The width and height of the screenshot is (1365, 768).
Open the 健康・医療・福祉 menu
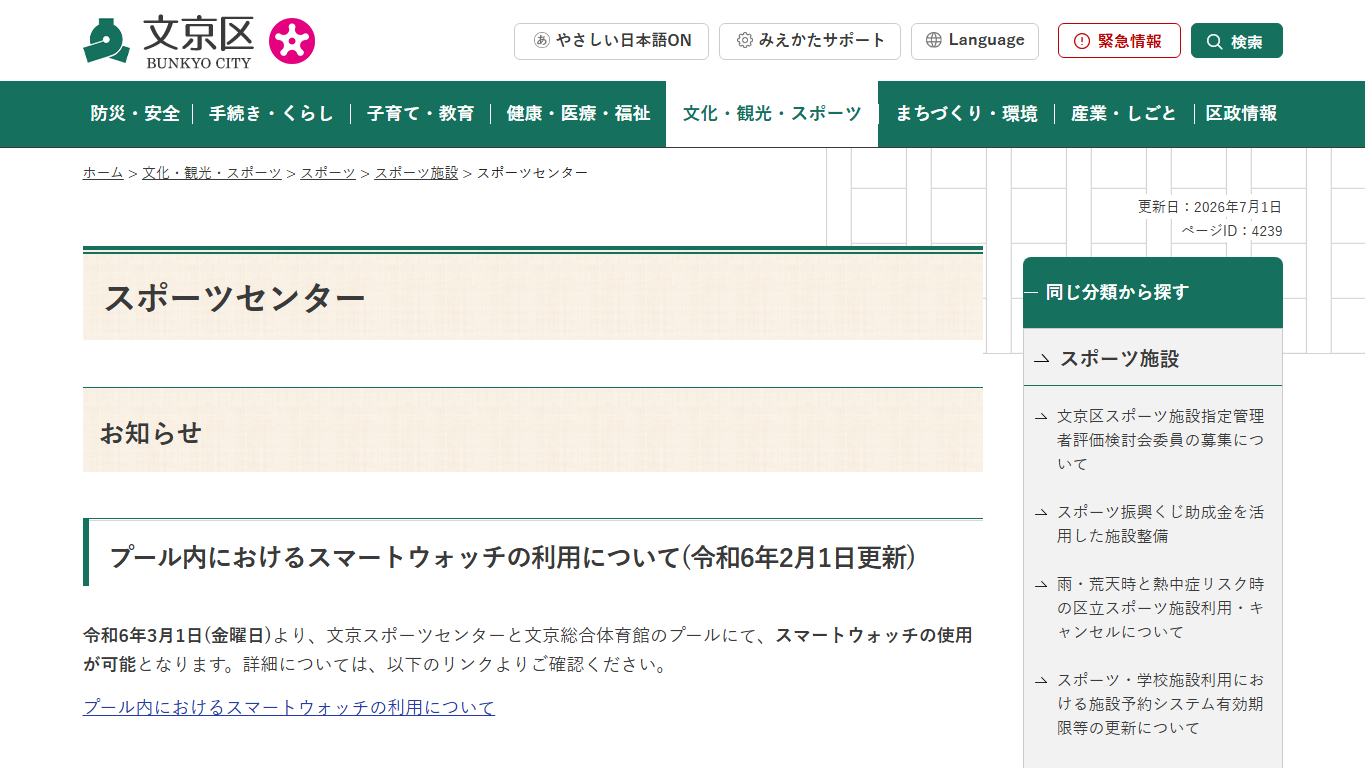pyautogui.click(x=578, y=114)
